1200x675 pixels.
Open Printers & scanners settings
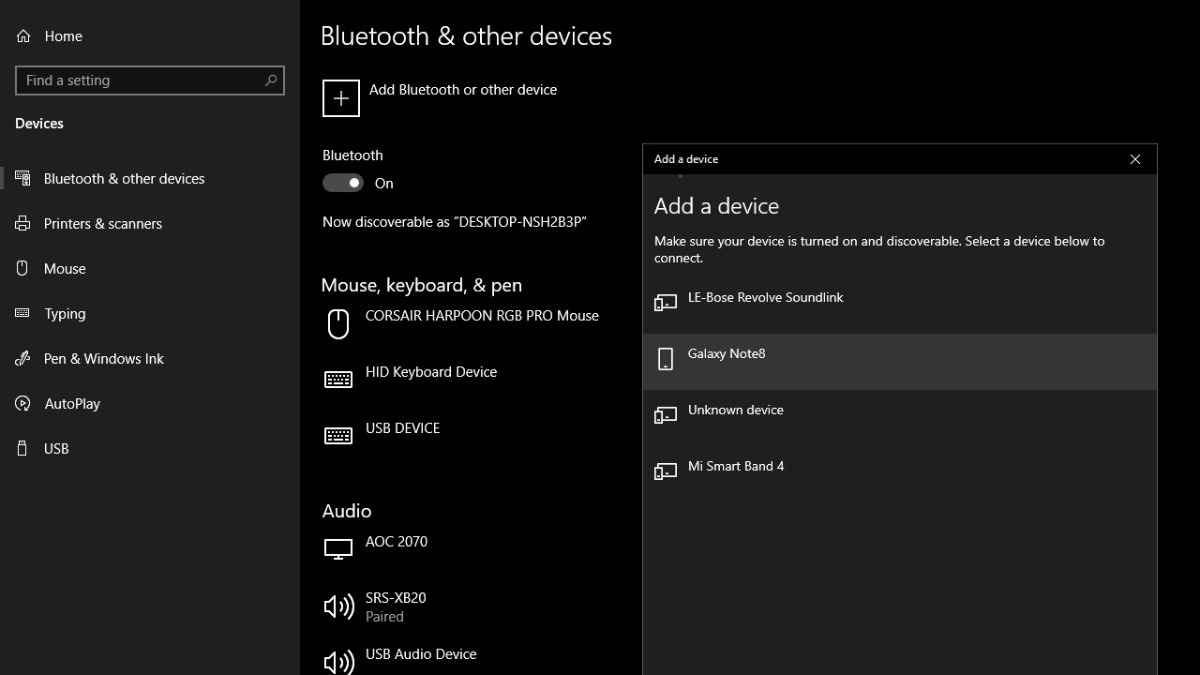(x=150, y=224)
